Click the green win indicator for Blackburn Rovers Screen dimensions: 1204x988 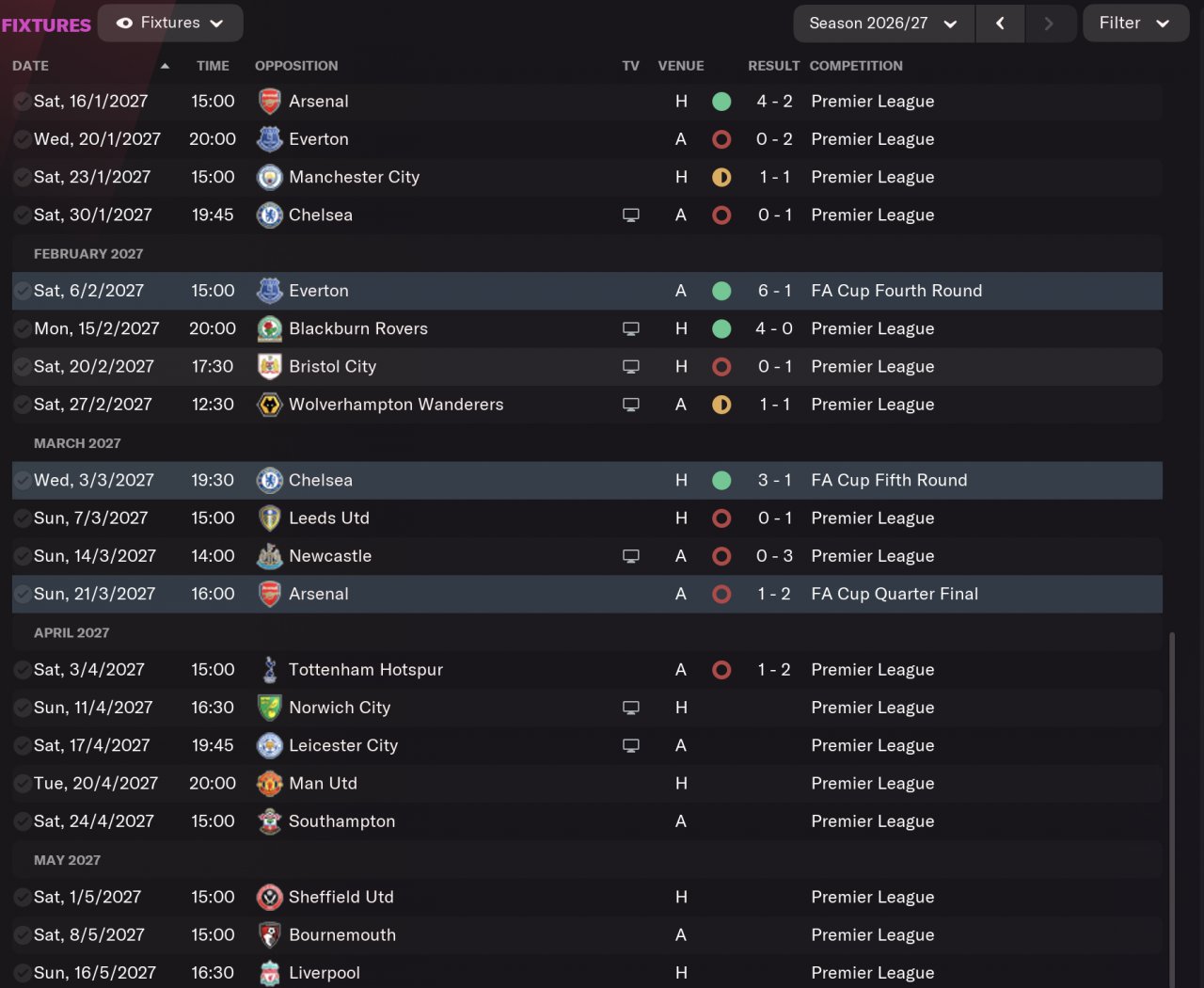coord(721,328)
